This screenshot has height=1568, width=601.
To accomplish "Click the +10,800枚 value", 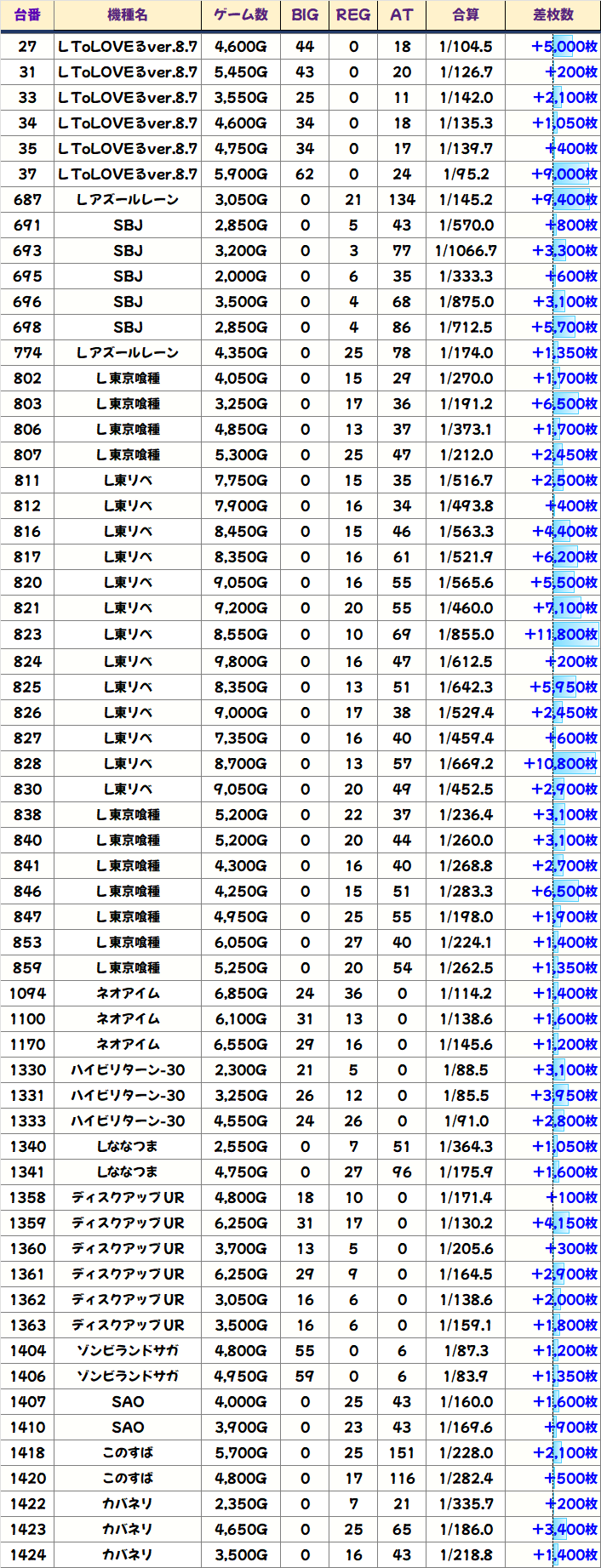I will point(561,763).
